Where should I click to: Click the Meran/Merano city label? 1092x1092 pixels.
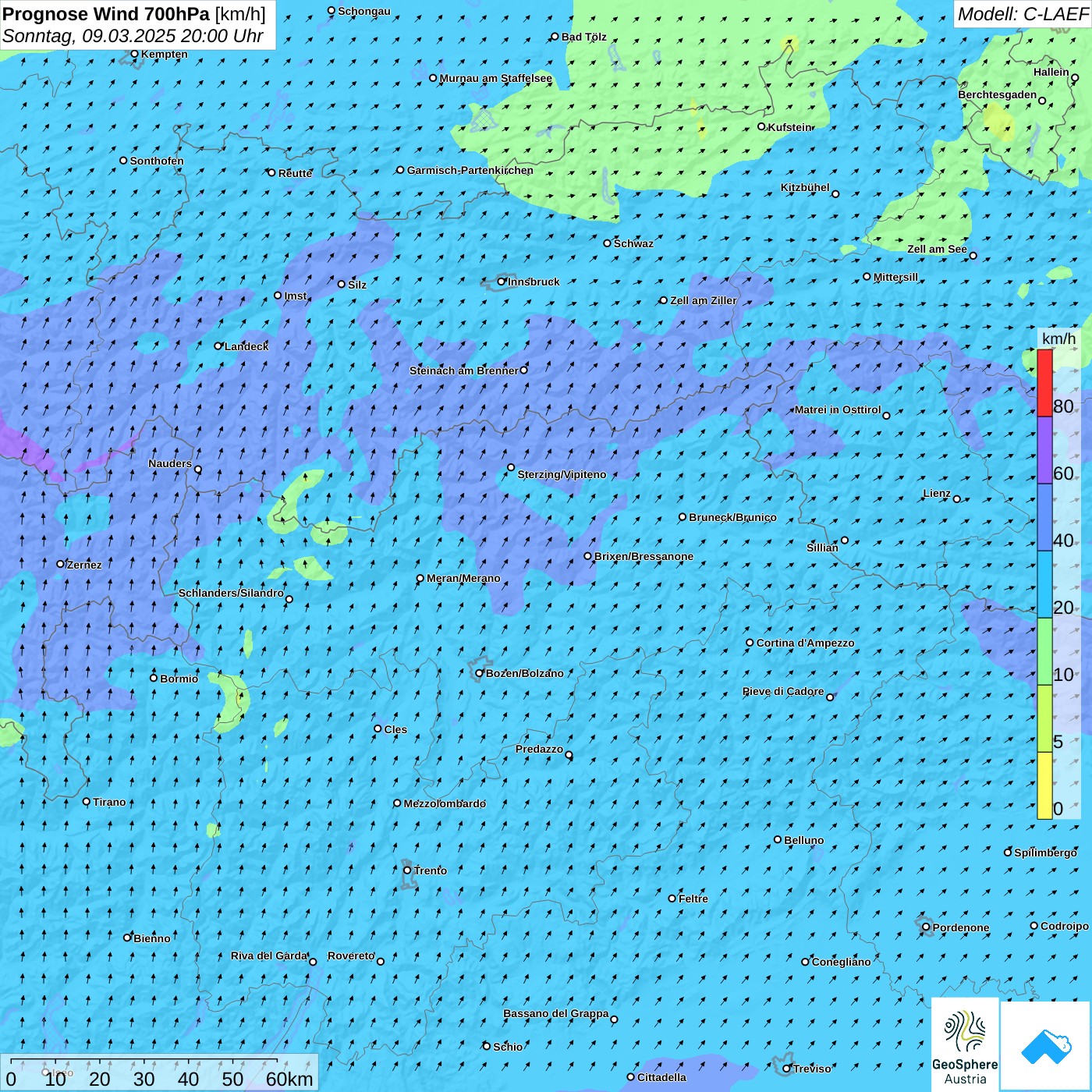[463, 578]
